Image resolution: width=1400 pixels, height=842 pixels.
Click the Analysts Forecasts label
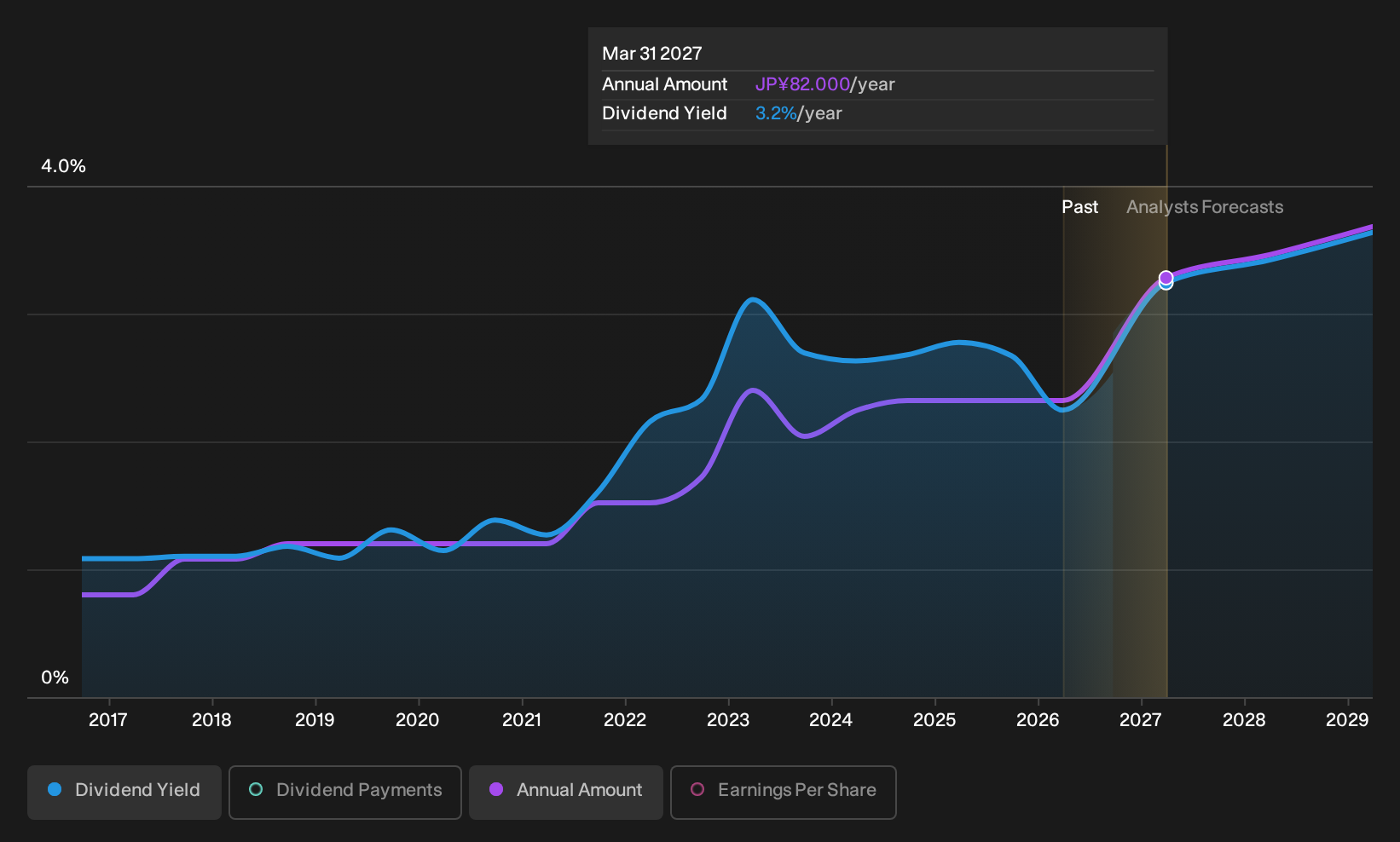pos(1205,207)
